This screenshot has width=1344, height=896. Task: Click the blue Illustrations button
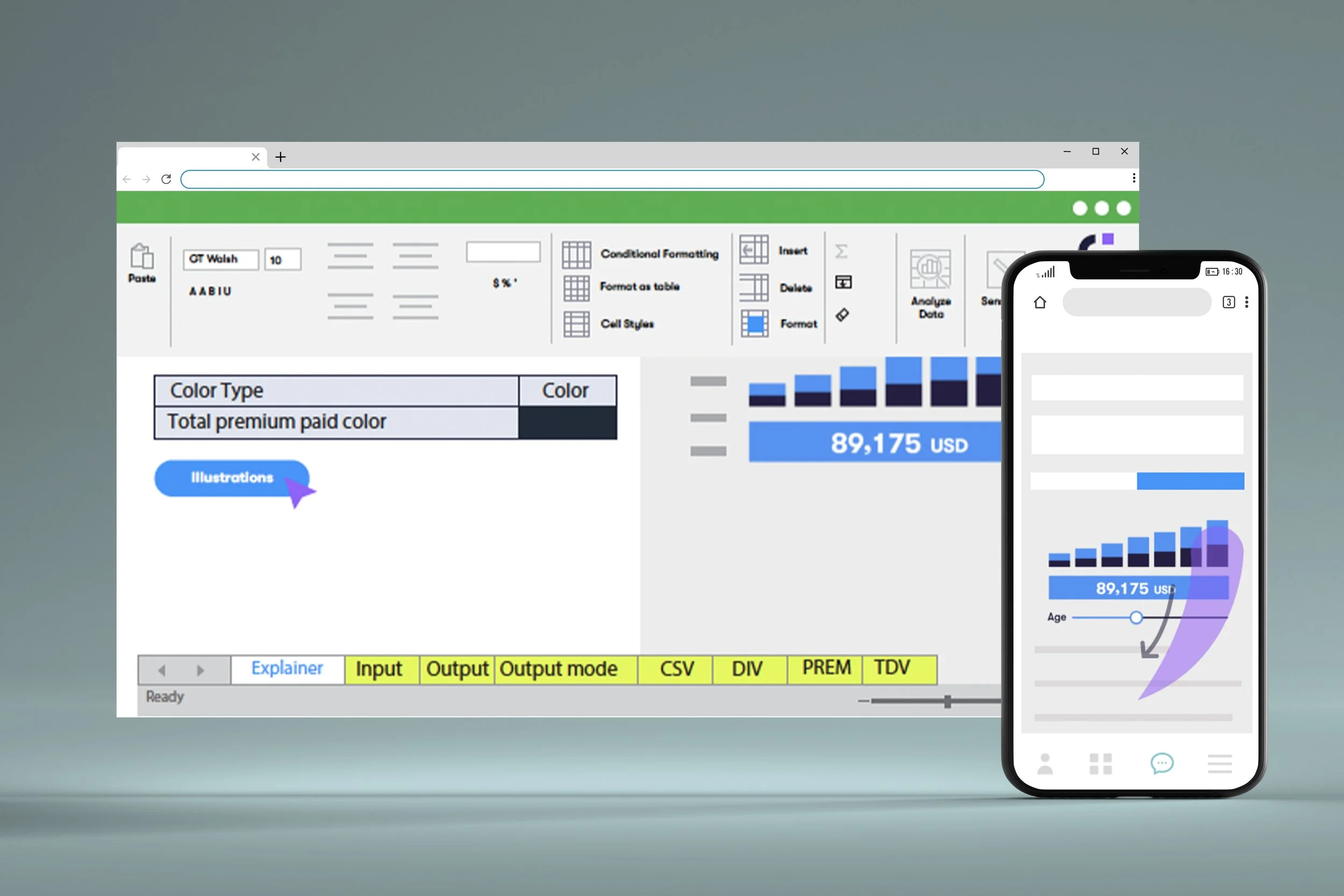pos(231,478)
